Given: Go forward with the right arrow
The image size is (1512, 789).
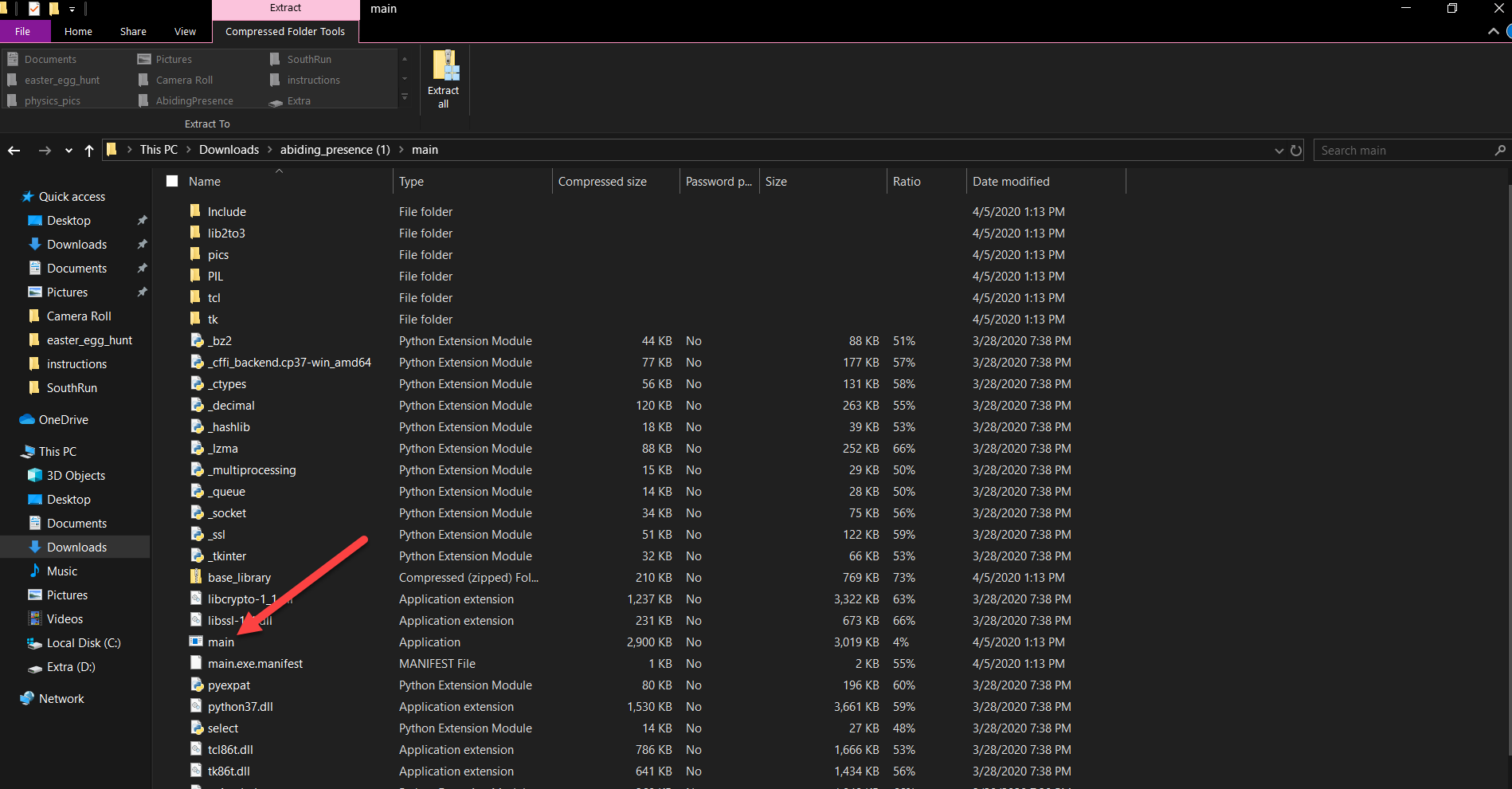Looking at the screenshot, I should point(45,151).
